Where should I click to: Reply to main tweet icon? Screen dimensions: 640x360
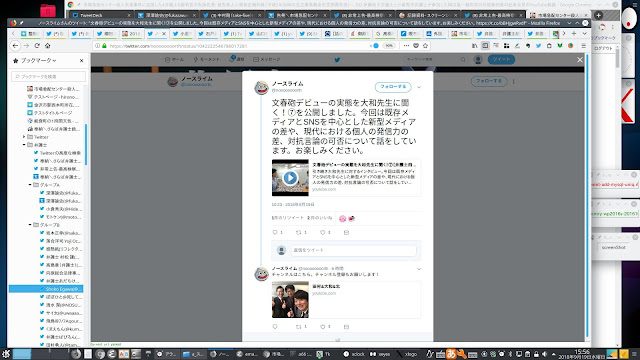275,232
